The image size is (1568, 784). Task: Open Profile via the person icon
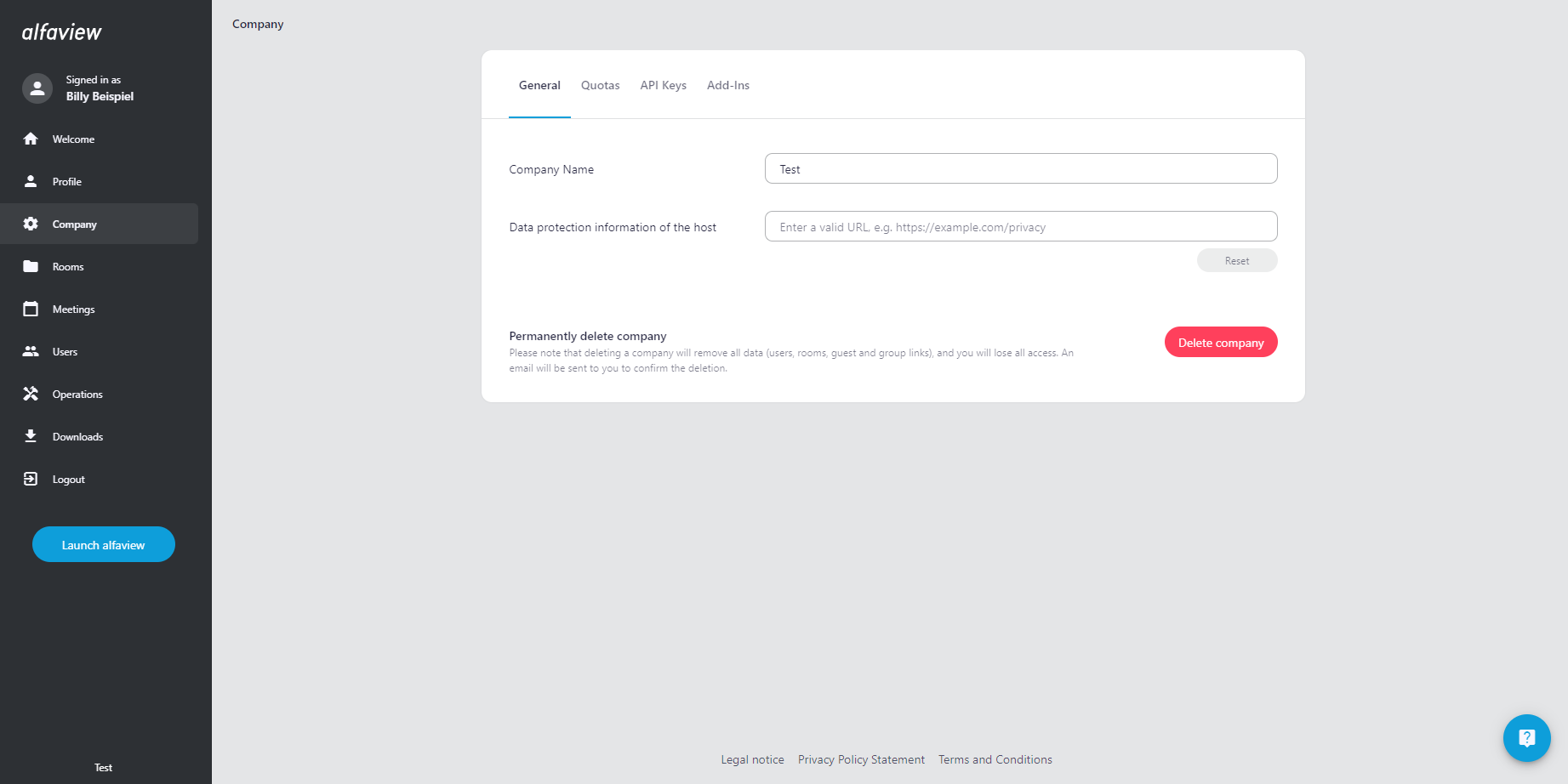[31, 181]
